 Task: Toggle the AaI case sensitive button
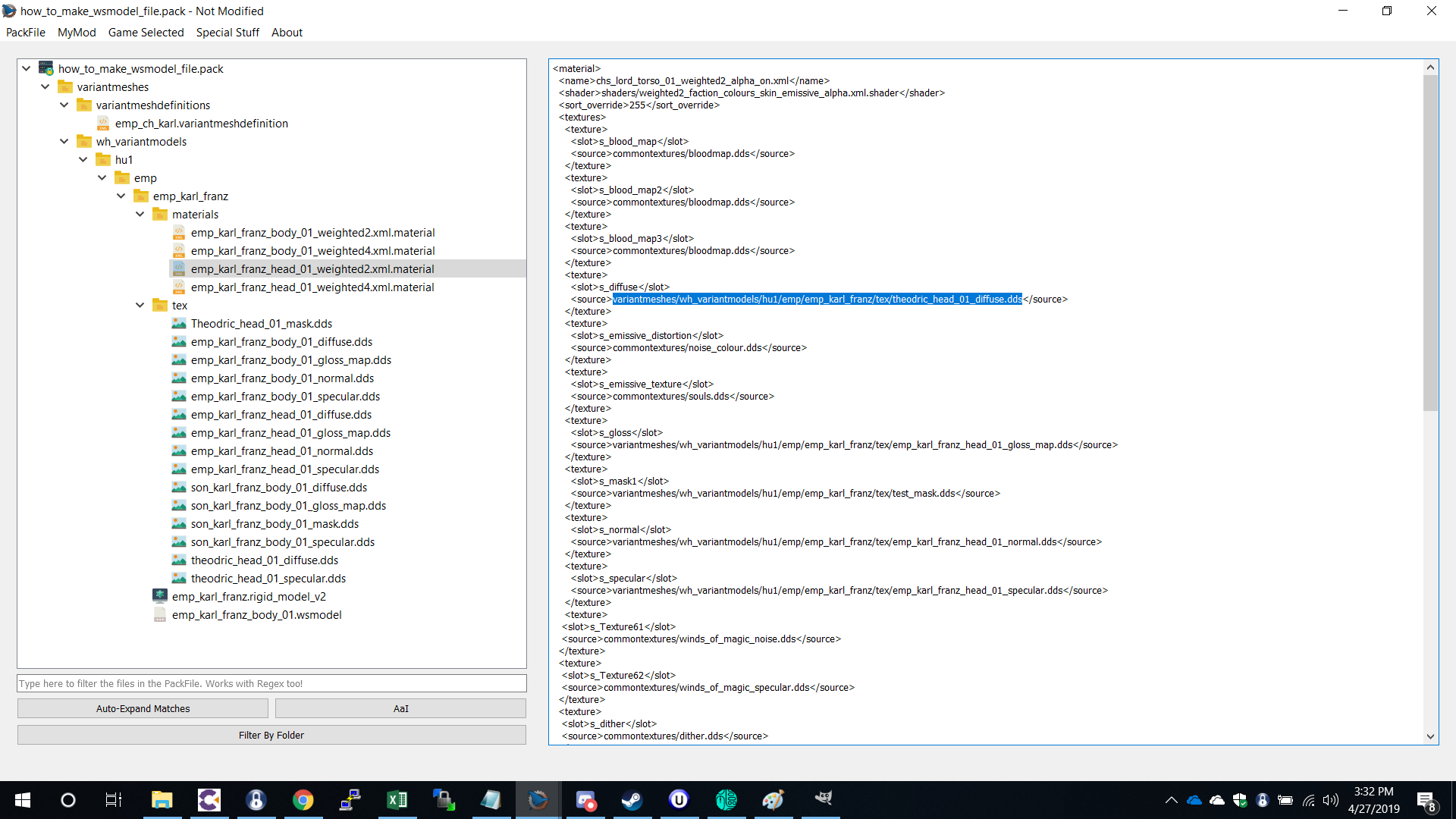tap(400, 708)
